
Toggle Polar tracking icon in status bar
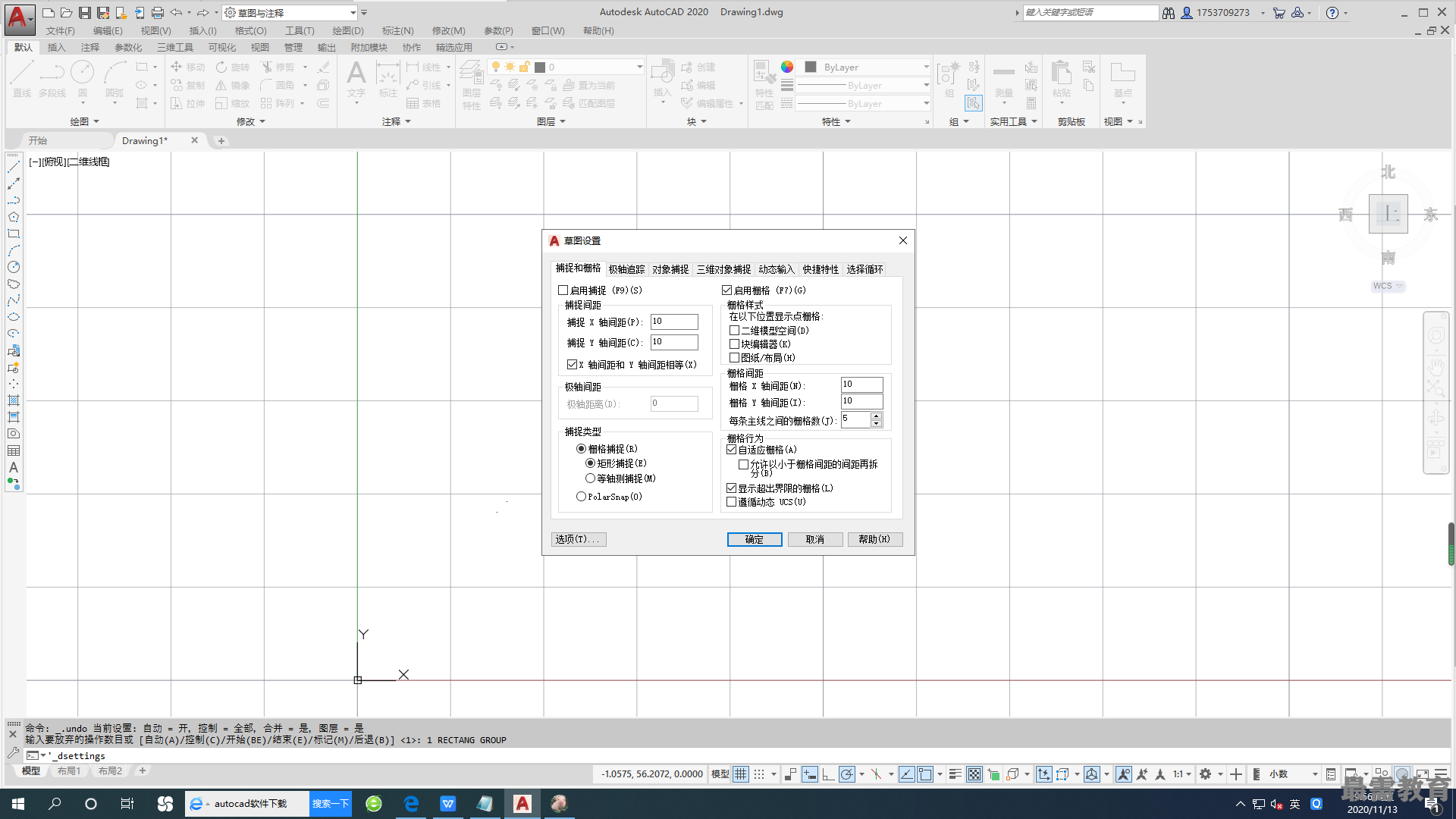pyautogui.click(x=846, y=774)
